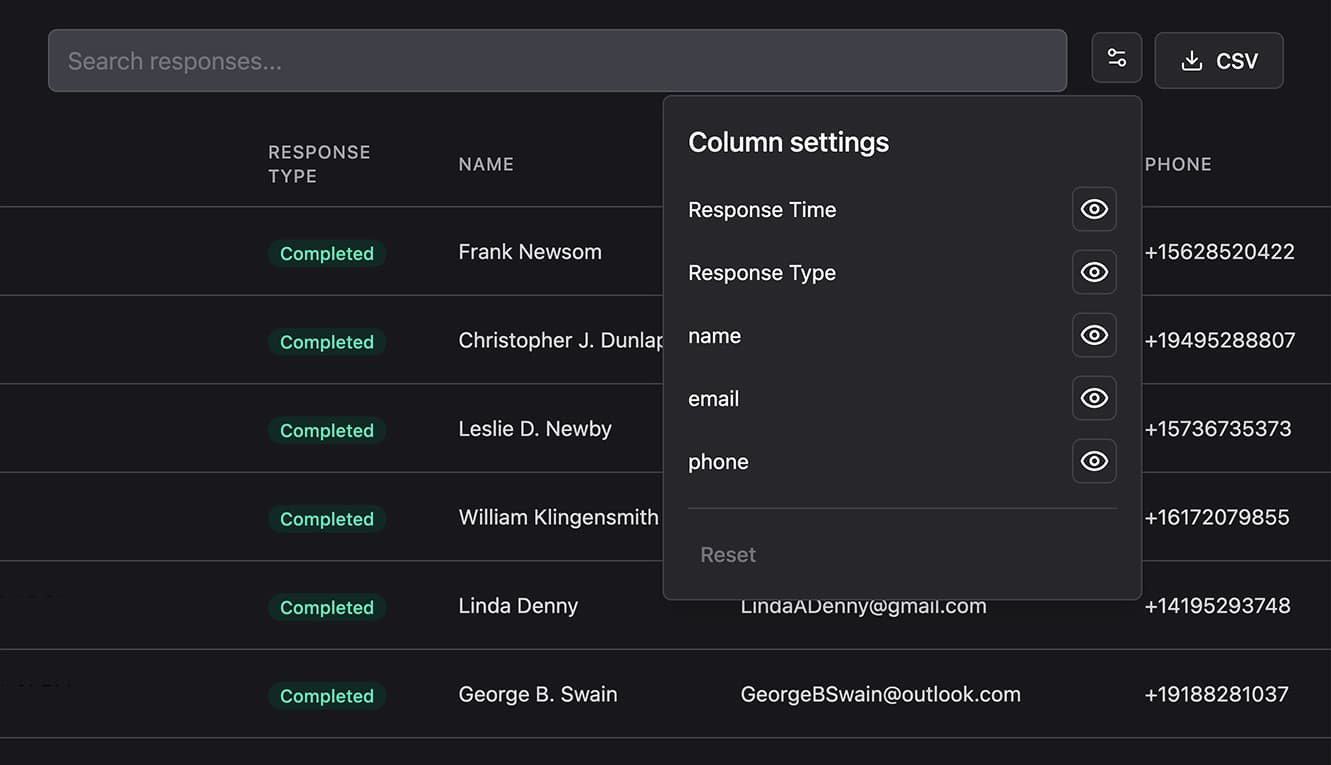Click the download icon inside the CSV button

(1191, 60)
